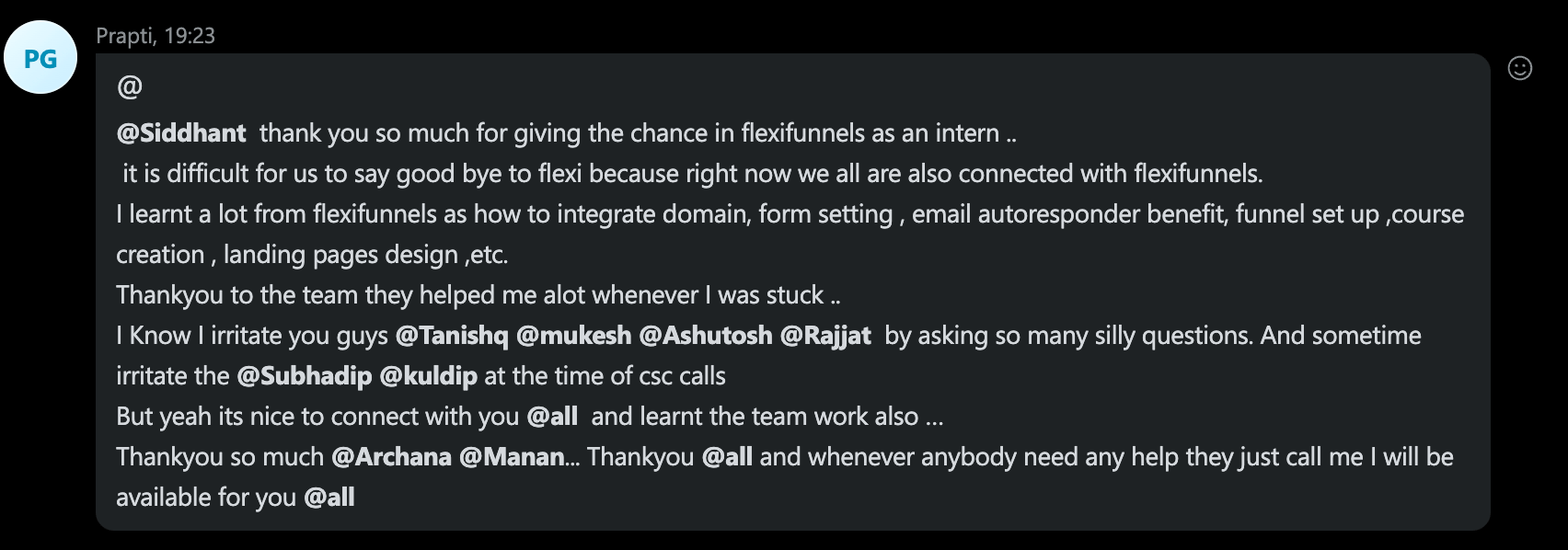View the @Subhadip mention

305,376
